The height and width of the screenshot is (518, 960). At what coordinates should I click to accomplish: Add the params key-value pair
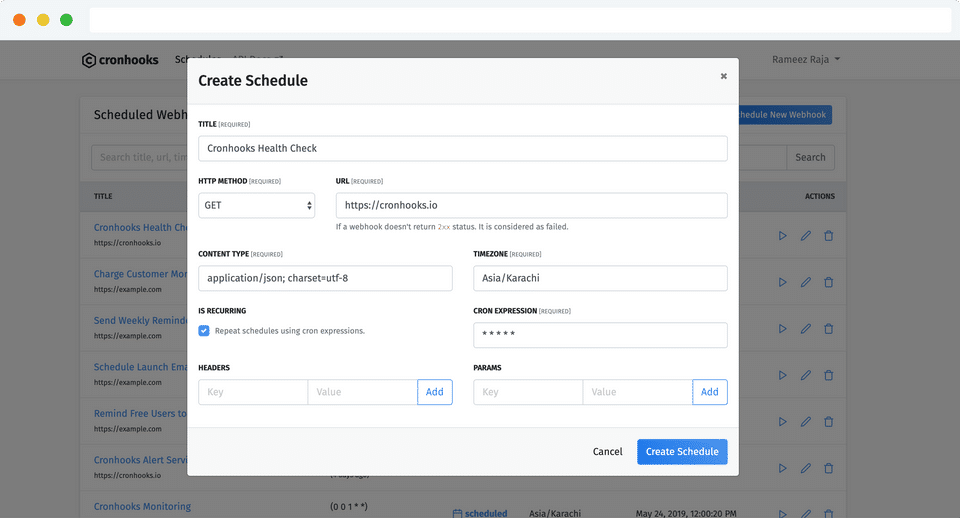pos(710,392)
